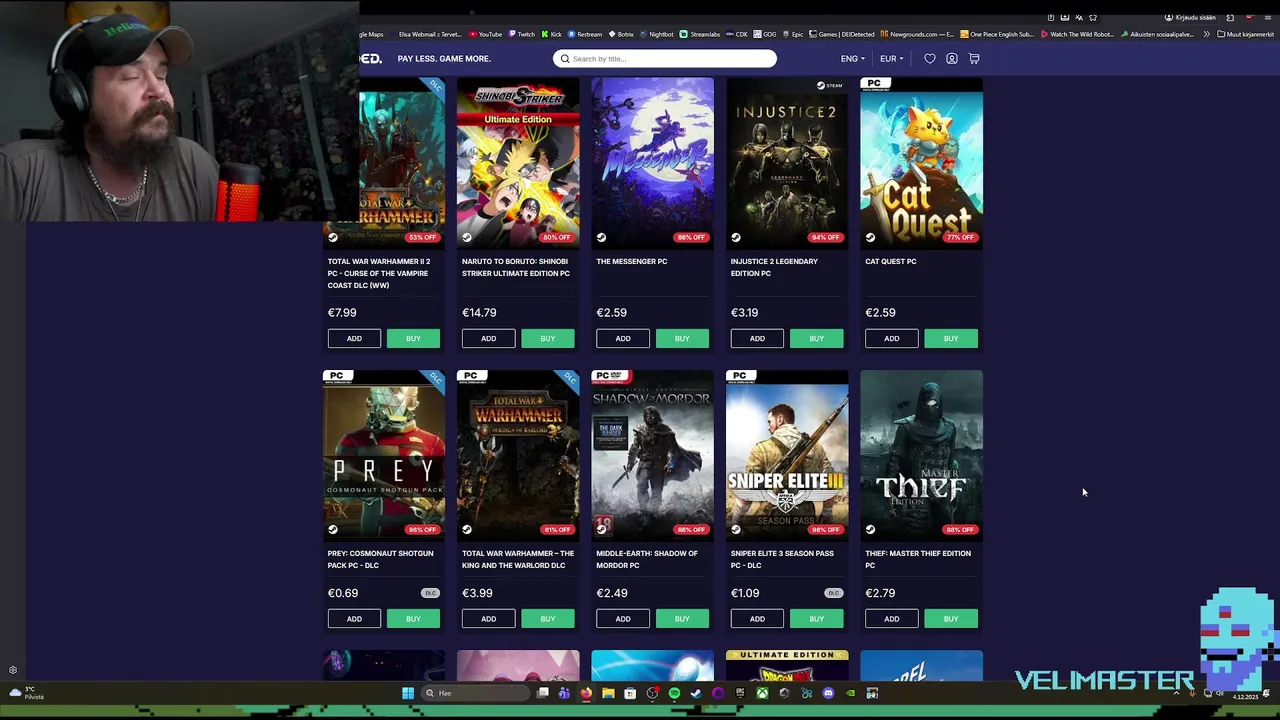Open Xbox app from the taskbar

click(762, 693)
